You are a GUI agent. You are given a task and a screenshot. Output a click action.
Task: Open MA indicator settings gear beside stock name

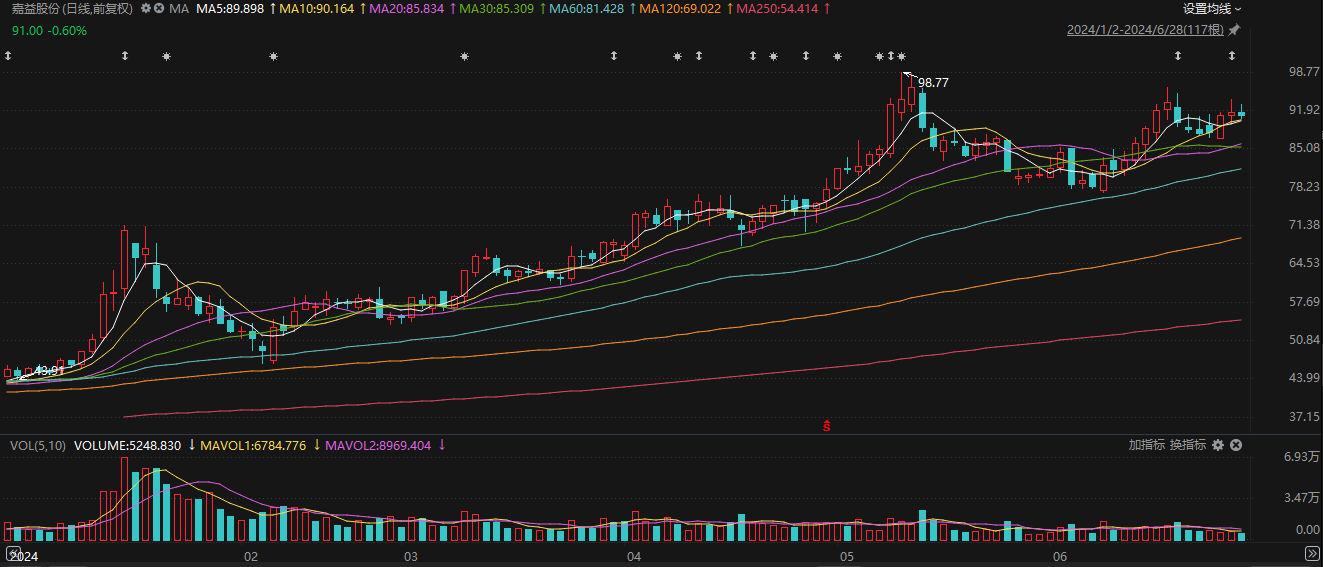point(146,8)
